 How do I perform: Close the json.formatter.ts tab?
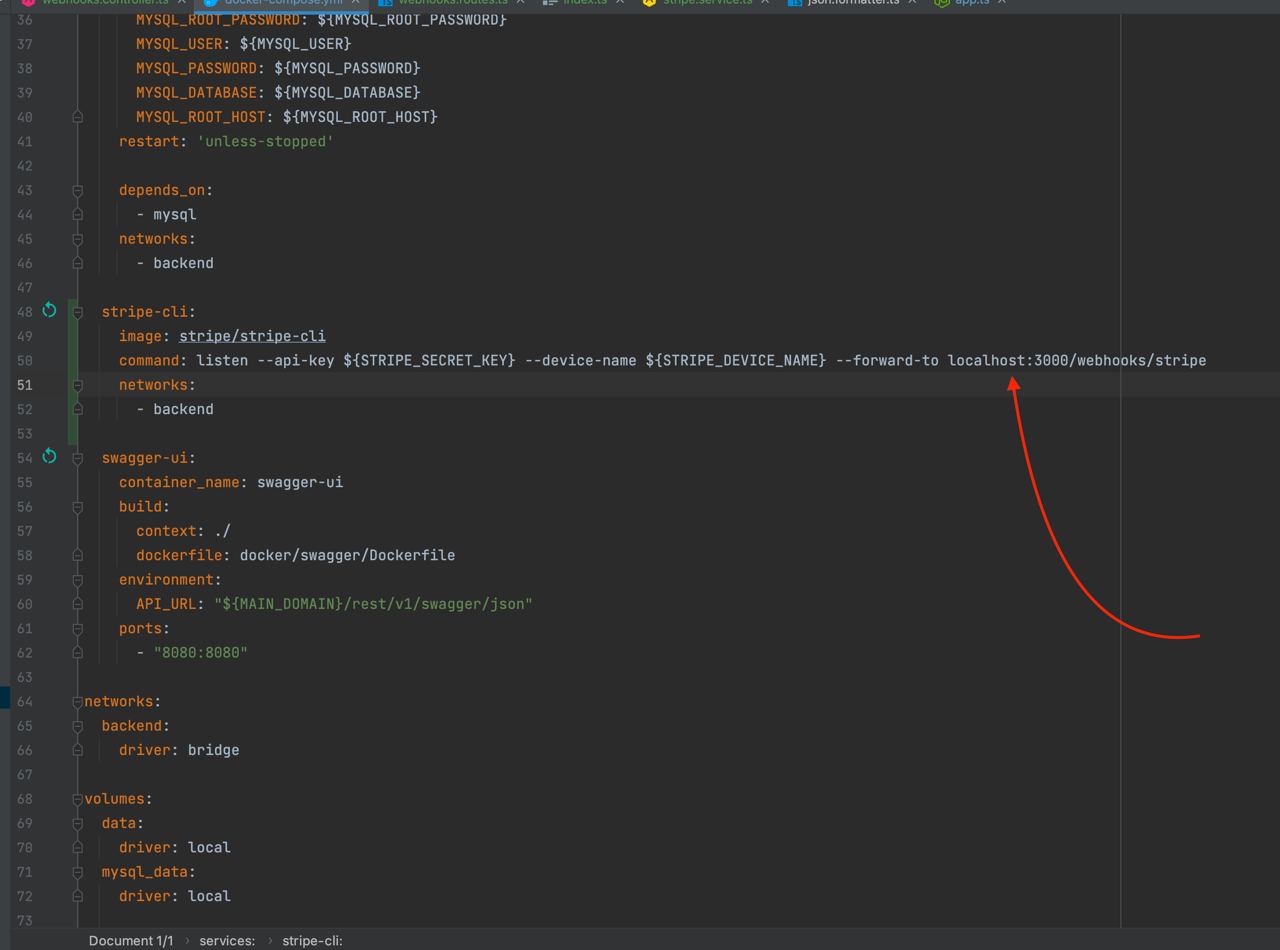click(912, 2)
